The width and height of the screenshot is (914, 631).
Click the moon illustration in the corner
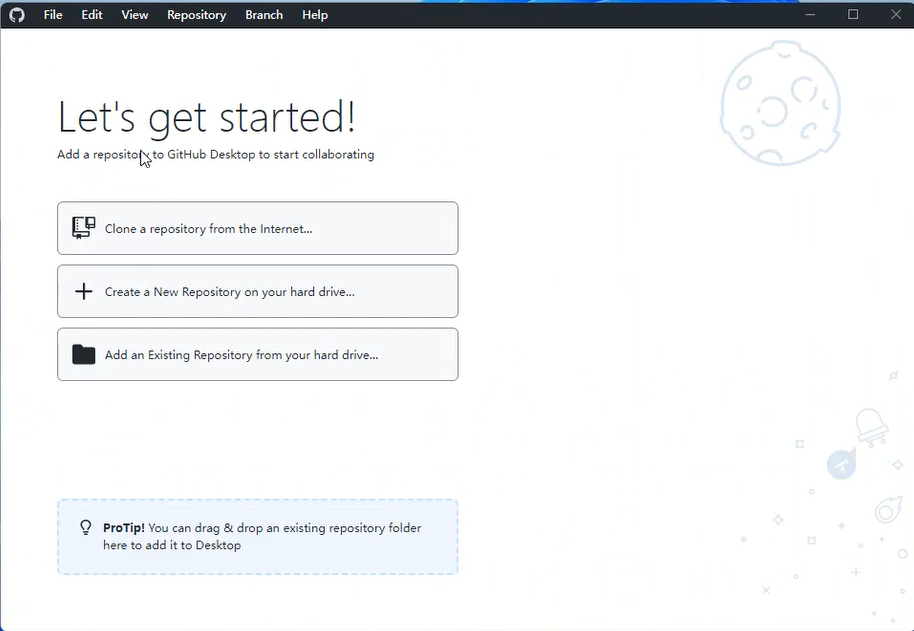tap(780, 103)
